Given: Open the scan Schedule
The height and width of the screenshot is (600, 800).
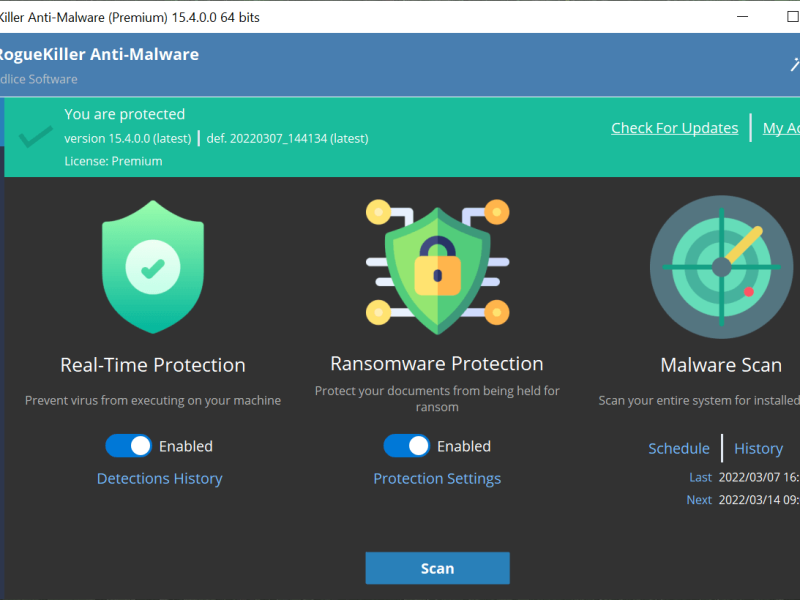Looking at the screenshot, I should click(679, 448).
